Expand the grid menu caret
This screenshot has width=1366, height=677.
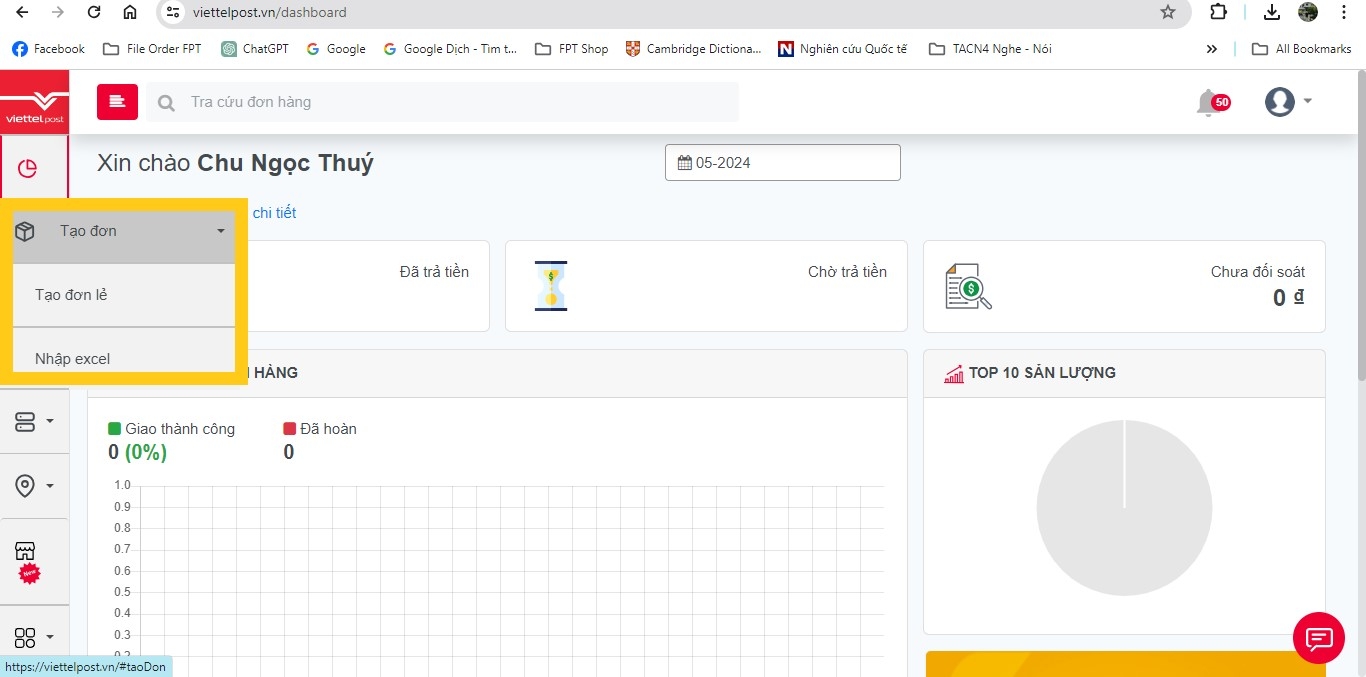[50, 638]
